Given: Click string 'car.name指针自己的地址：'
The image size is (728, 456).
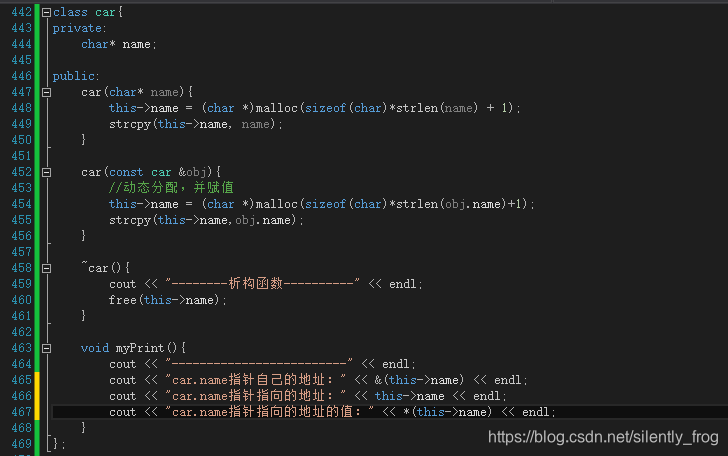Looking at the screenshot, I should 256,380.
